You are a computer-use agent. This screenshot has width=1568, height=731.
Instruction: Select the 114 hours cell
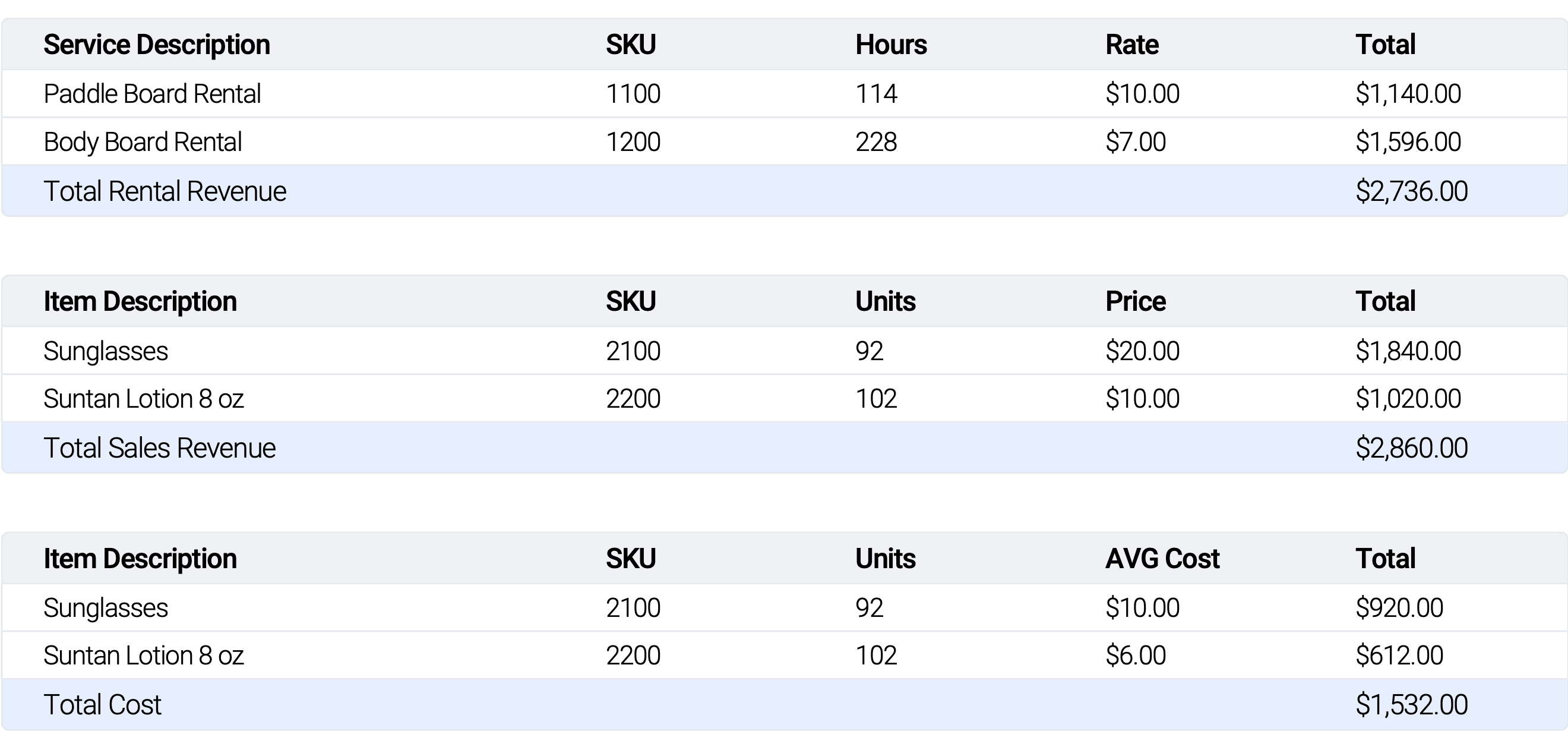pos(876,94)
